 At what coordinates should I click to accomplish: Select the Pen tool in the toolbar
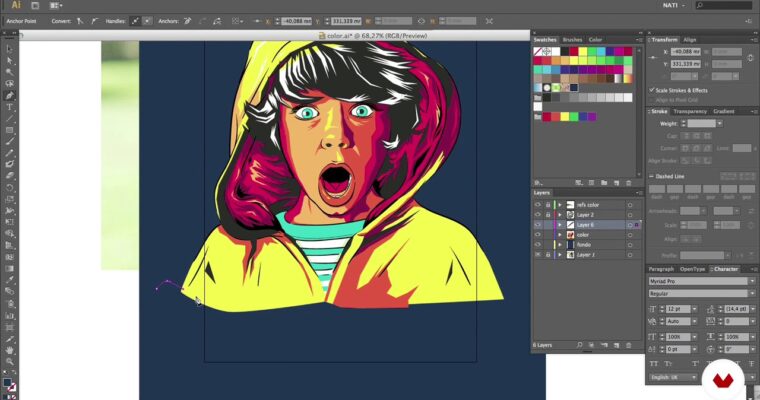point(10,95)
